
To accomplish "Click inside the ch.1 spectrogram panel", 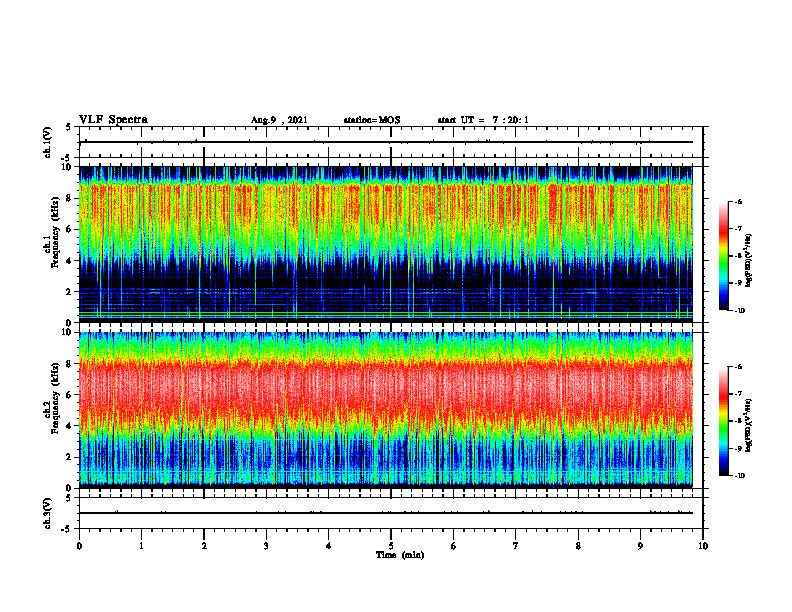I will [386, 244].
